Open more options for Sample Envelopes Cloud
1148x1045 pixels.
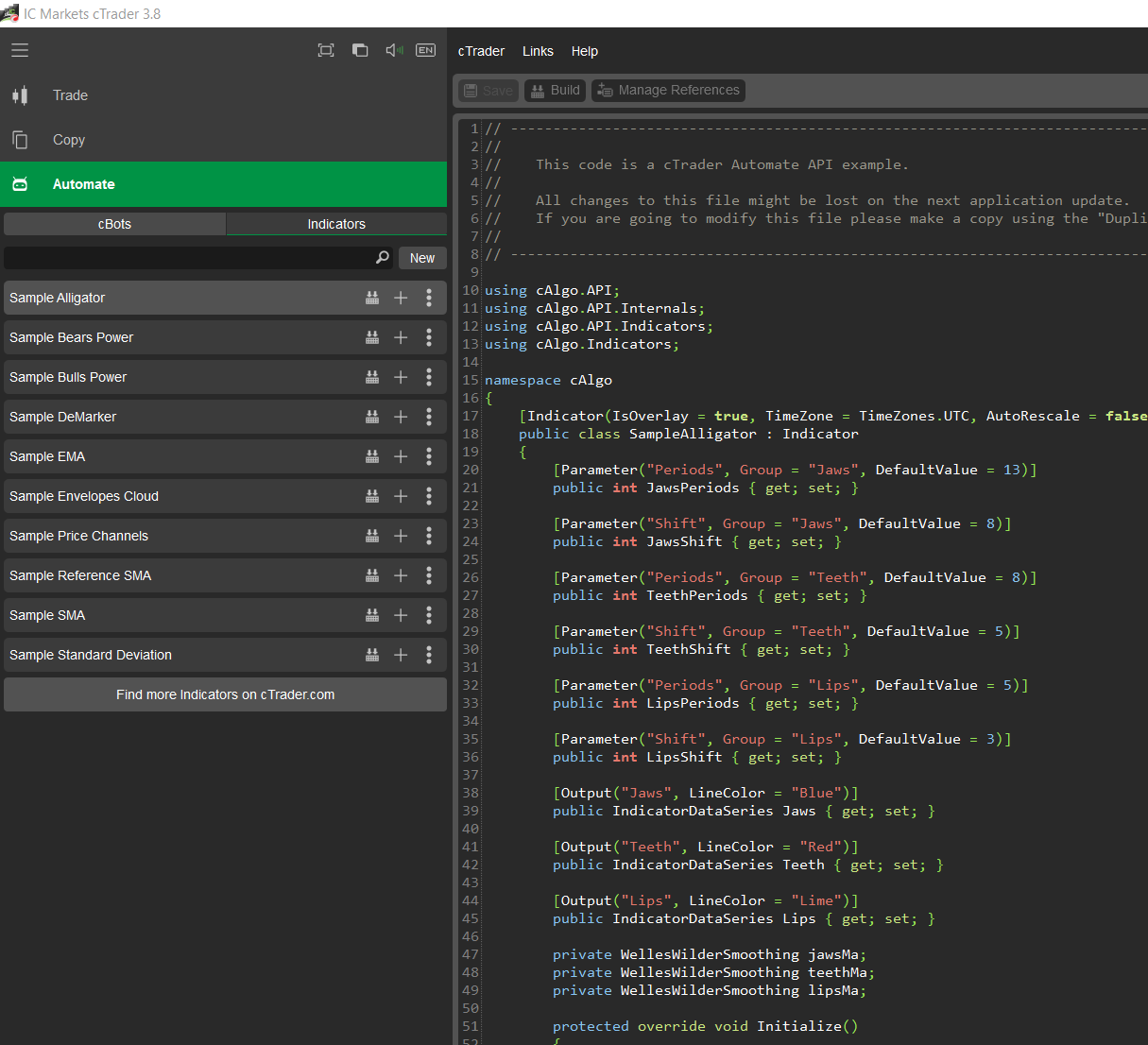429,496
